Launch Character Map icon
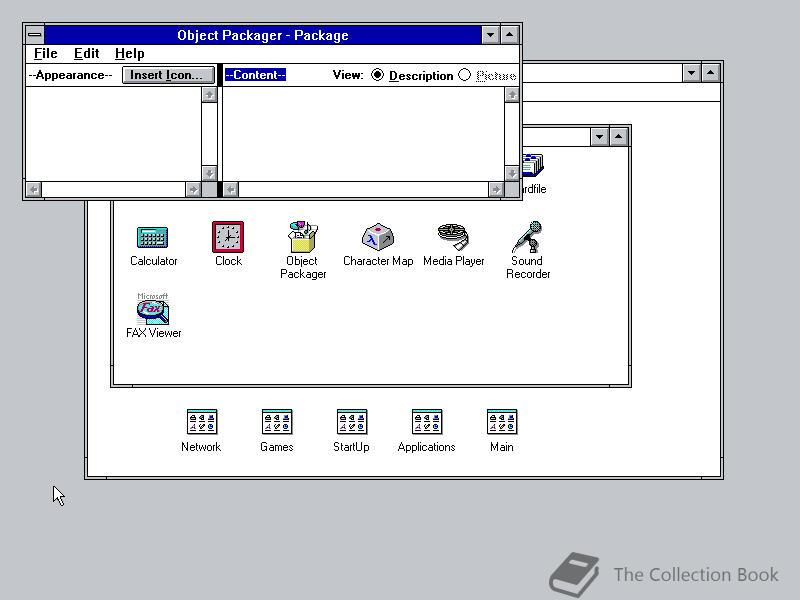 [378, 237]
